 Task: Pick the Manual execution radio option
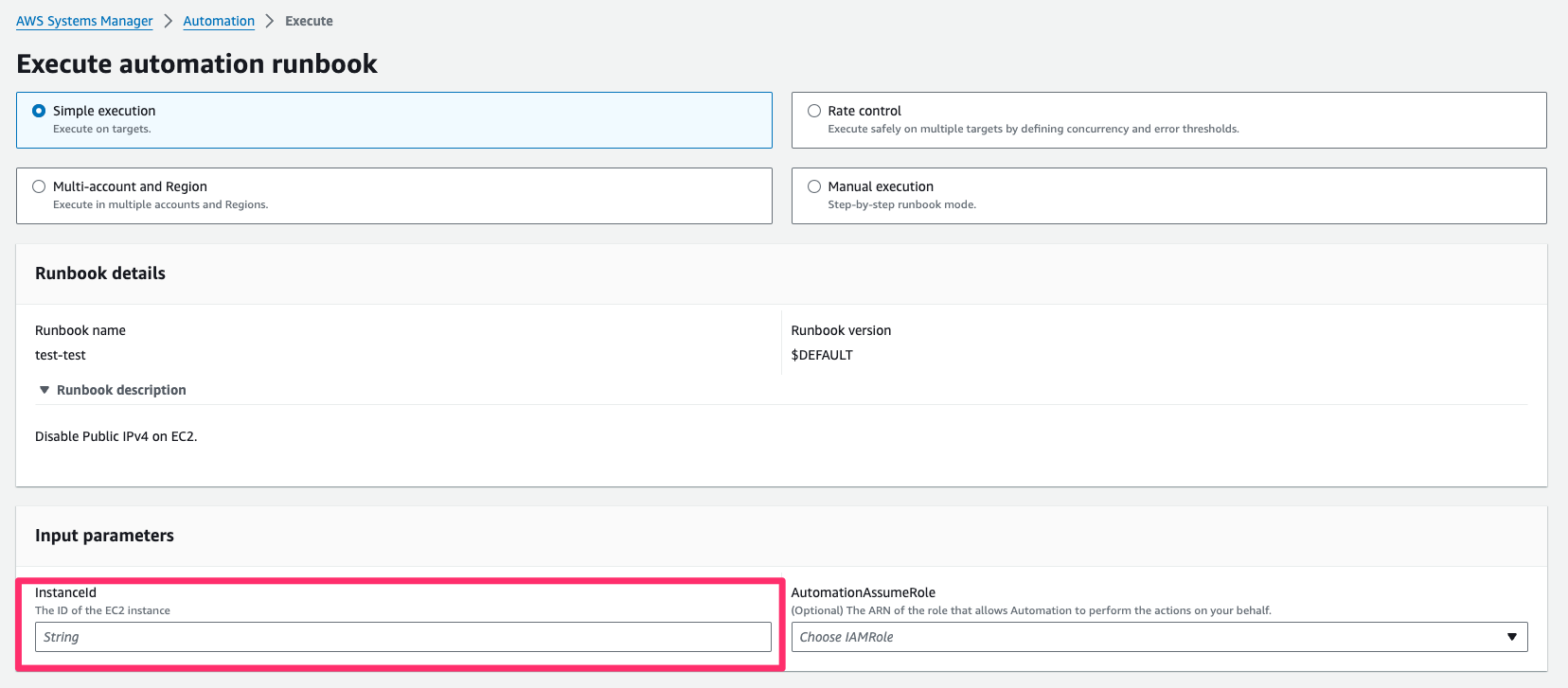[814, 186]
